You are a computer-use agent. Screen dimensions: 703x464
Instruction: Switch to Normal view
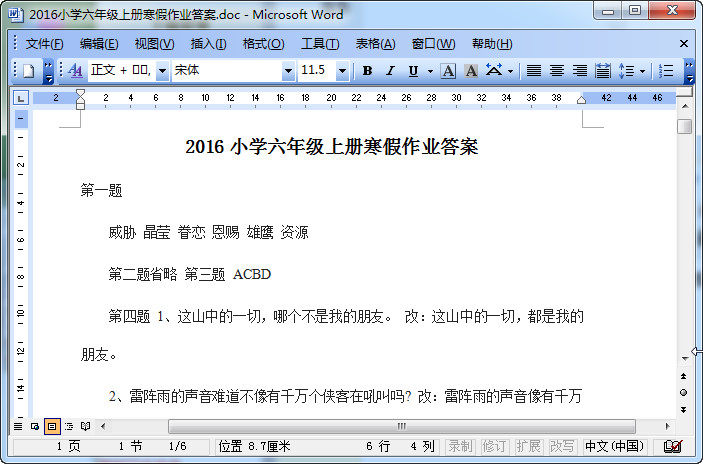click(18, 426)
